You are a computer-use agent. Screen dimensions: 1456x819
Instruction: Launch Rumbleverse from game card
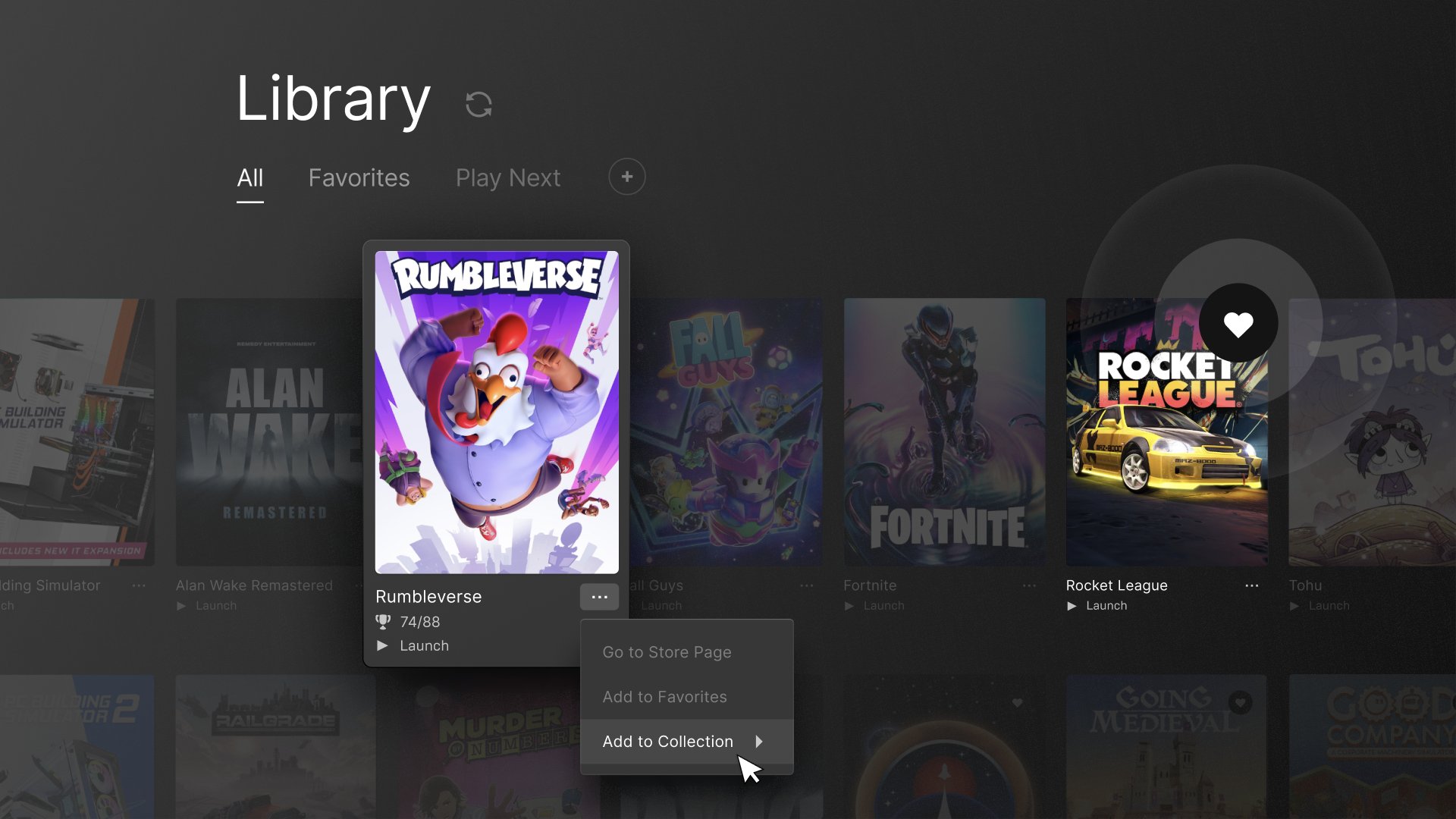pyautogui.click(x=413, y=644)
